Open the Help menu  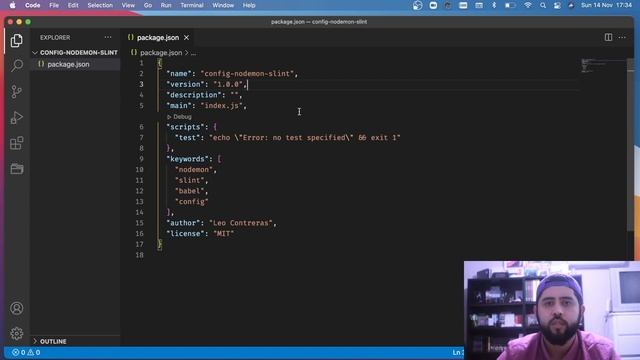point(249,5)
